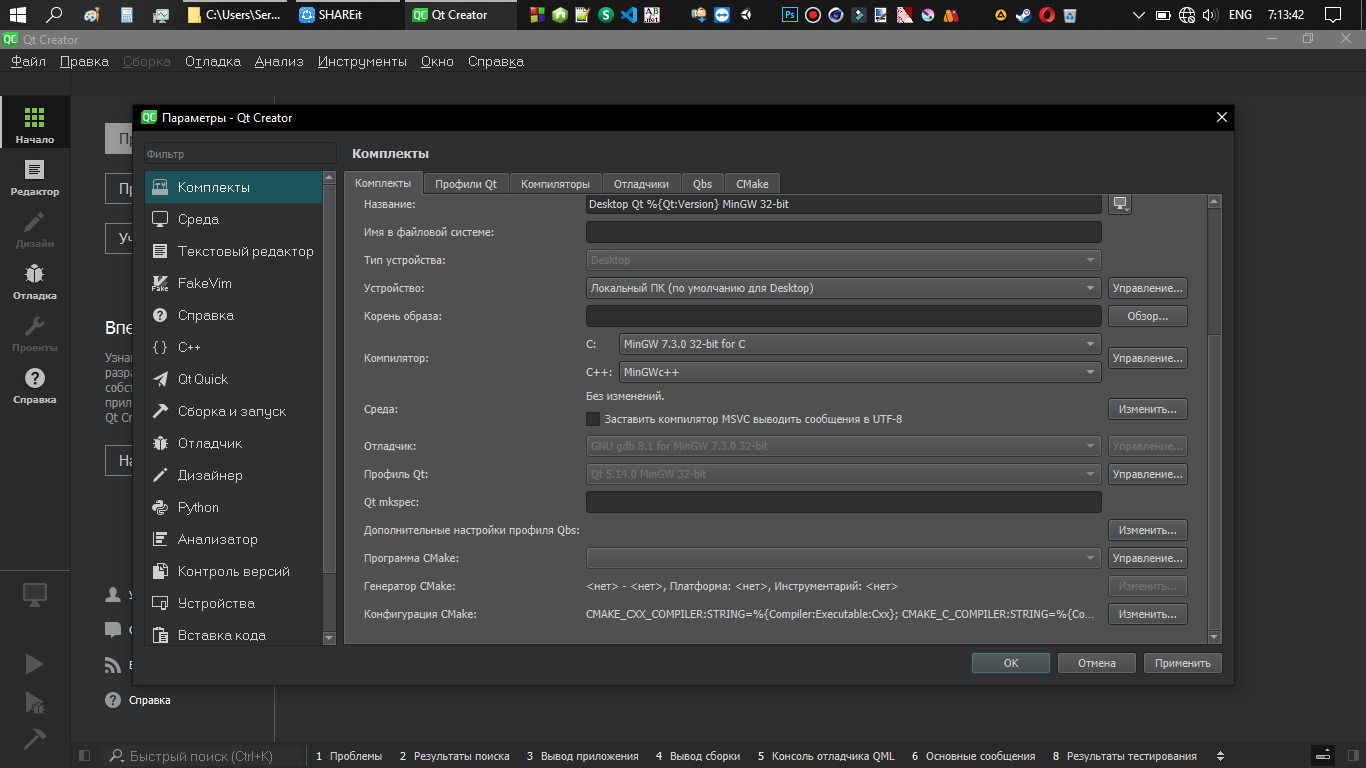Switch to Профили Qt tab

click(466, 184)
